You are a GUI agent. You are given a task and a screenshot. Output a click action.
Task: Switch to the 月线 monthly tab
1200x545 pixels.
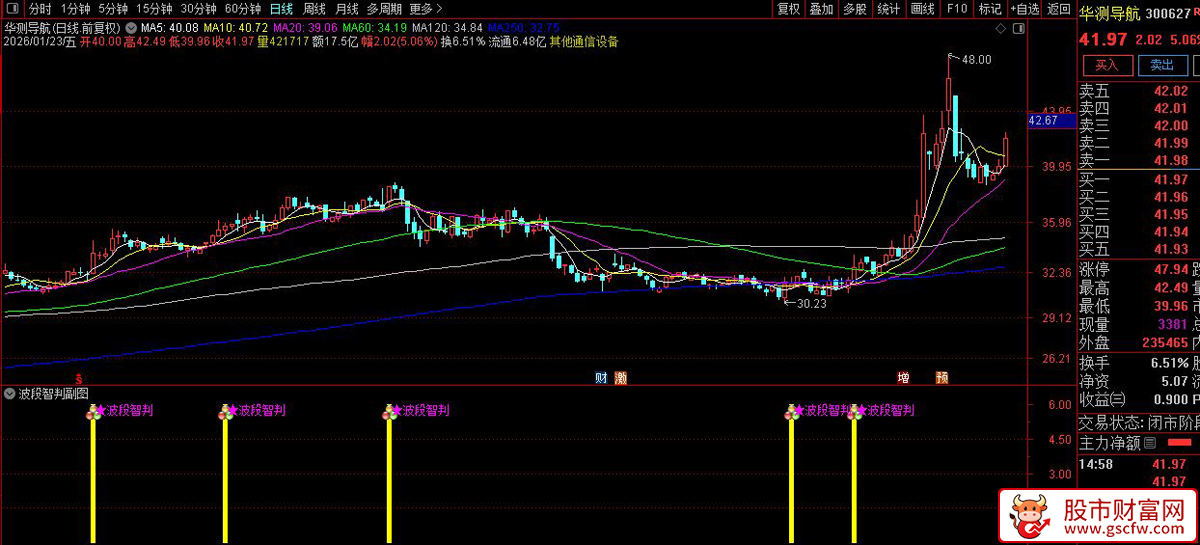[346, 9]
